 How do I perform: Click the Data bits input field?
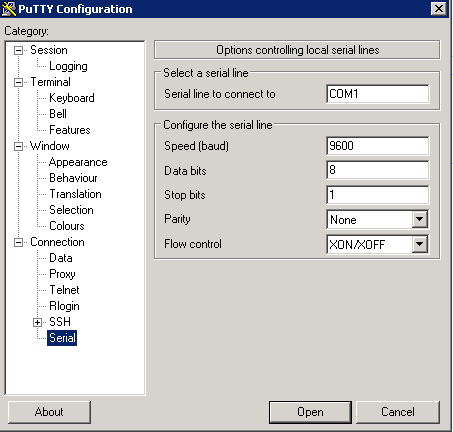coord(378,170)
